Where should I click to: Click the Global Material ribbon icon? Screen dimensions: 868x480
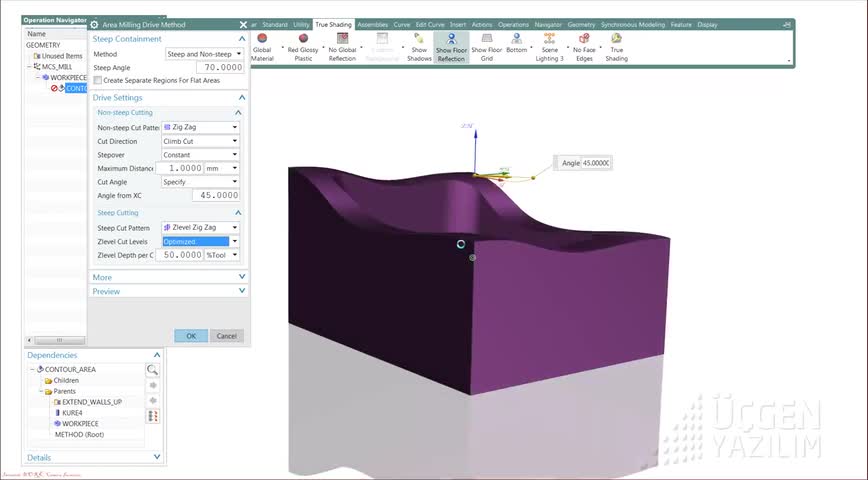262,38
